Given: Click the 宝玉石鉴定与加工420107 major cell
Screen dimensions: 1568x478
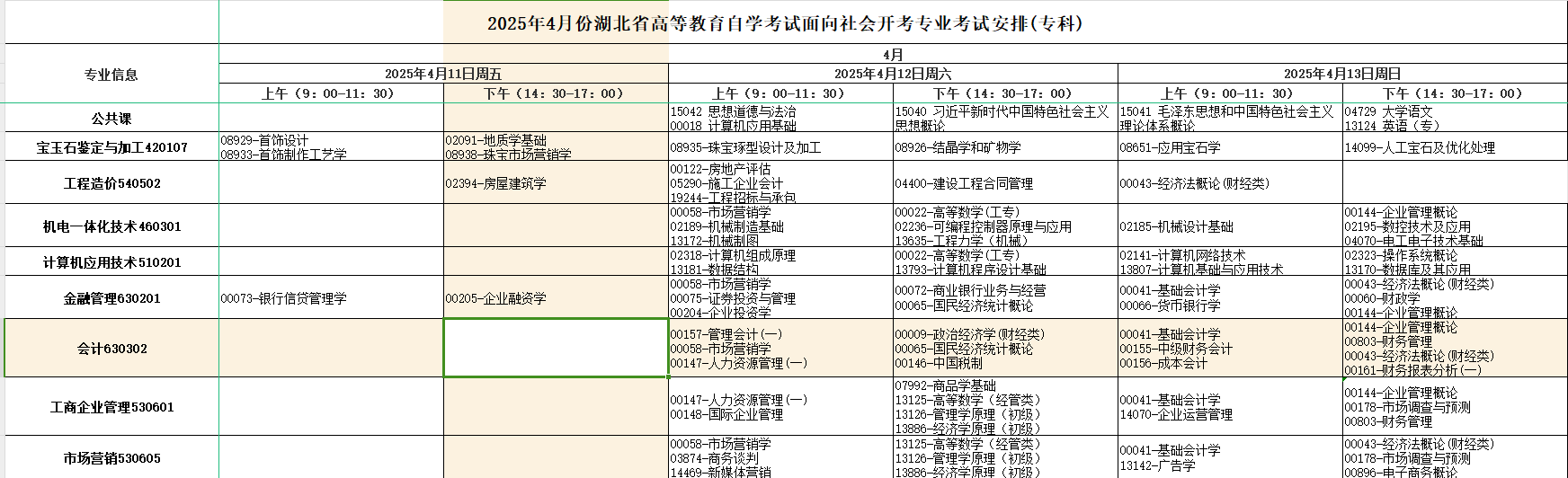Looking at the screenshot, I should tap(111, 147).
